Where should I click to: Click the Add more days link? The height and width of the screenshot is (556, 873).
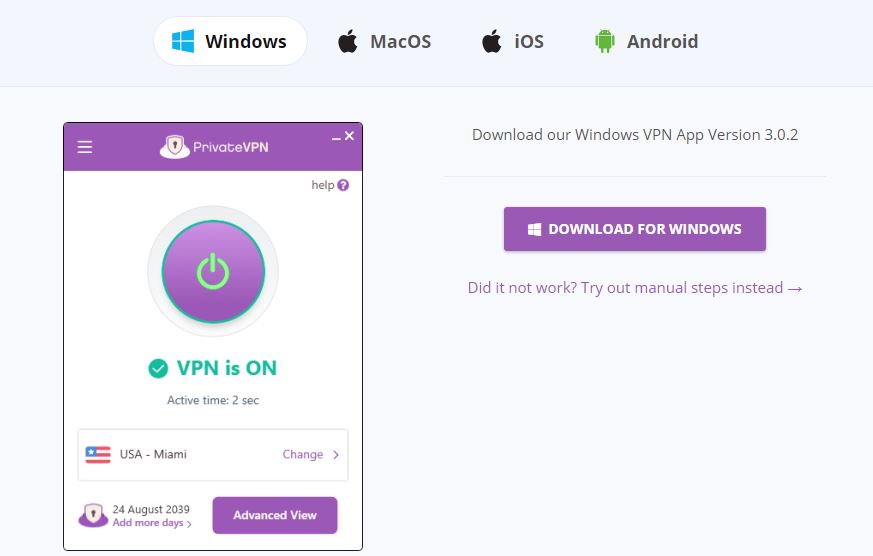point(148,523)
